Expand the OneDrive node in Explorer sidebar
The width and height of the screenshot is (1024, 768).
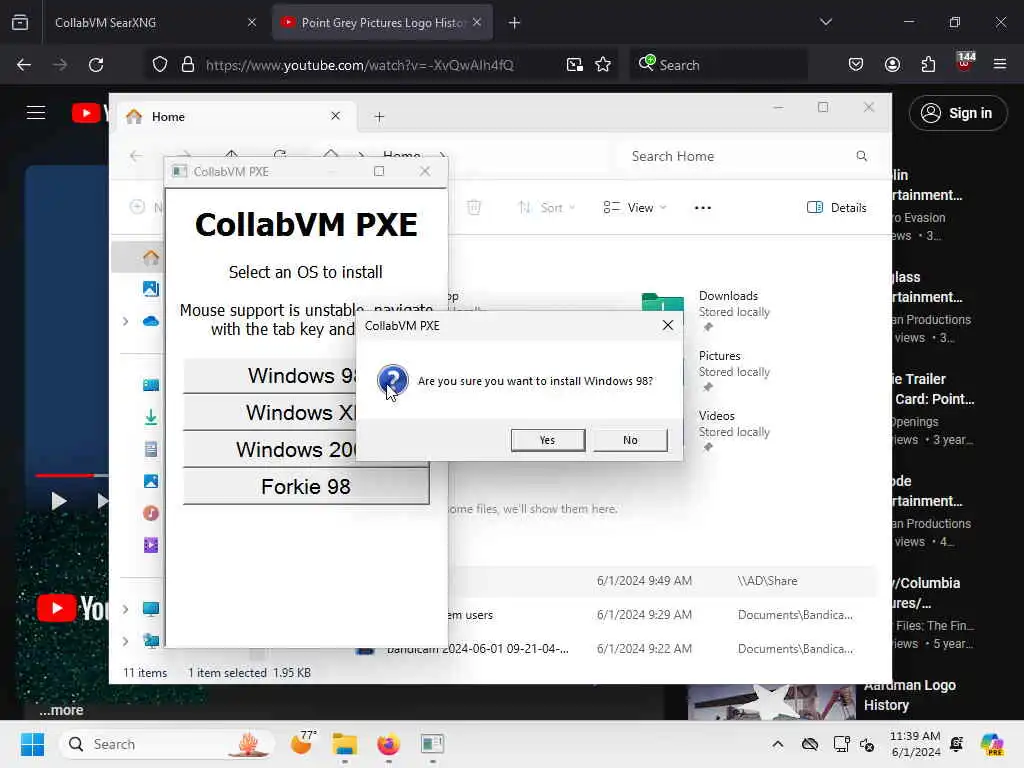[x=125, y=321]
